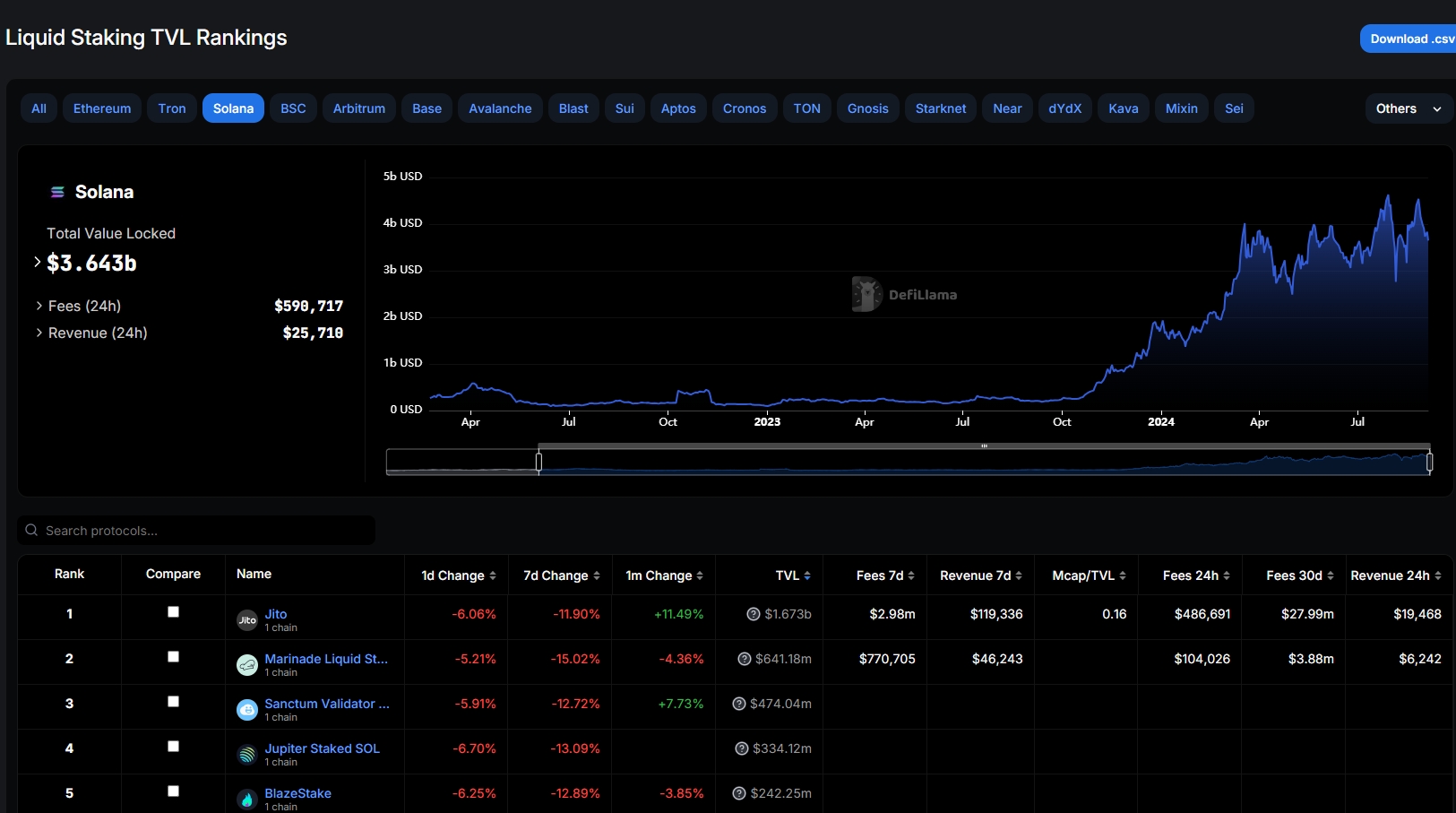The height and width of the screenshot is (813, 1456).
Task: Select the Arbitrum chain tab
Action: tap(359, 108)
